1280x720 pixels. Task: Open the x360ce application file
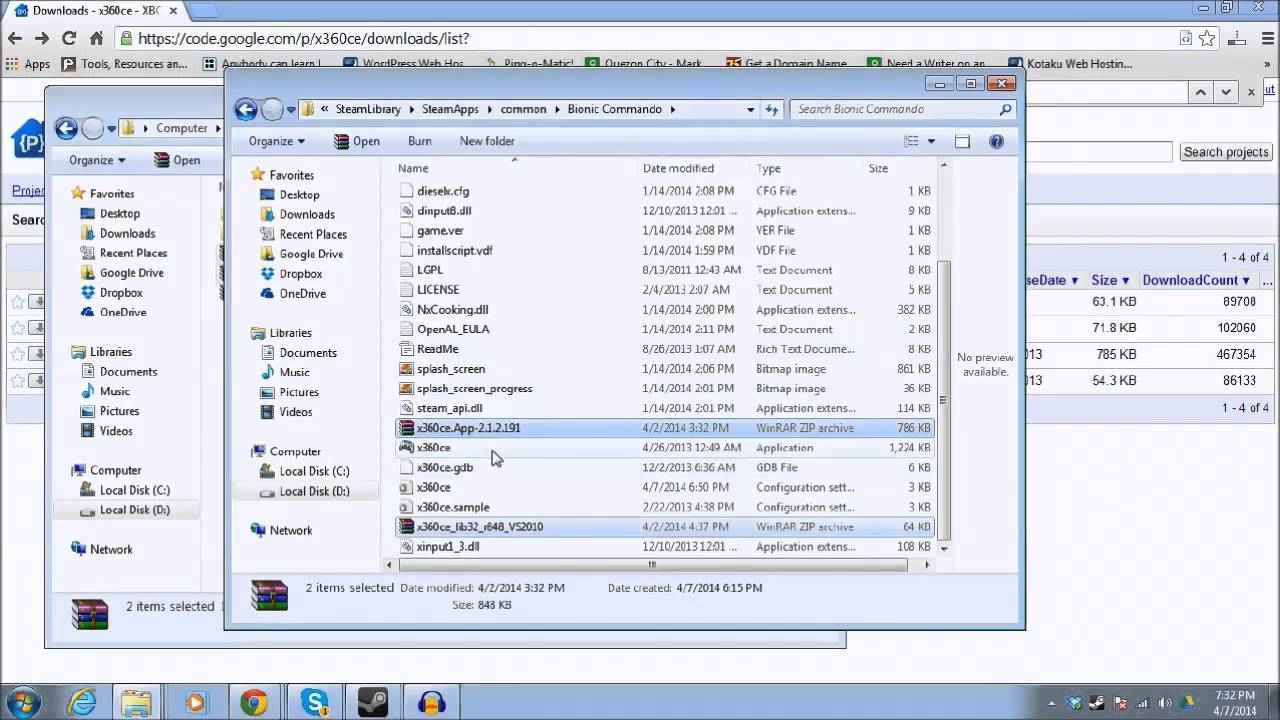(434, 447)
